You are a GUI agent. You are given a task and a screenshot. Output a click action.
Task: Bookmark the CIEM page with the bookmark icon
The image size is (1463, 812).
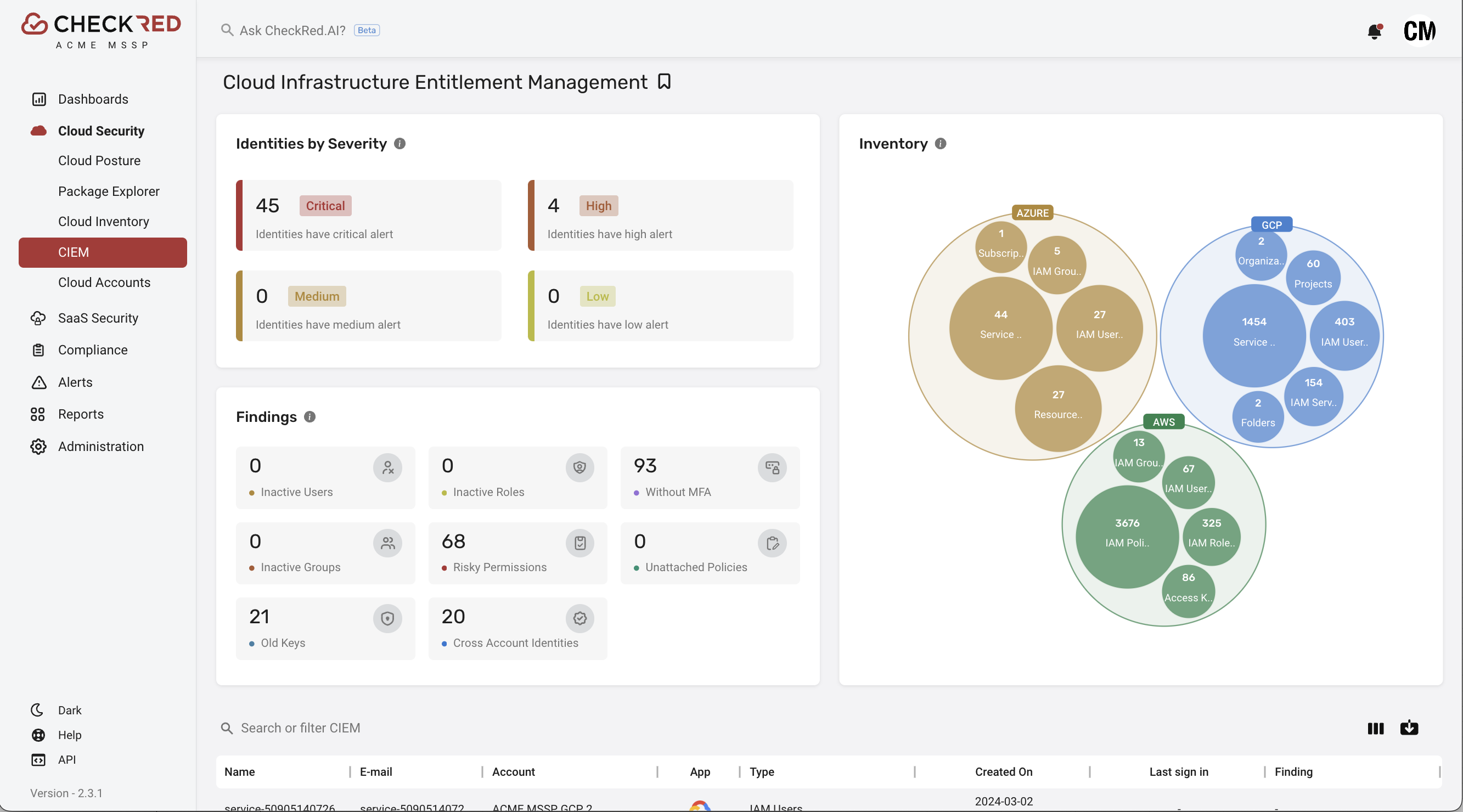point(664,82)
